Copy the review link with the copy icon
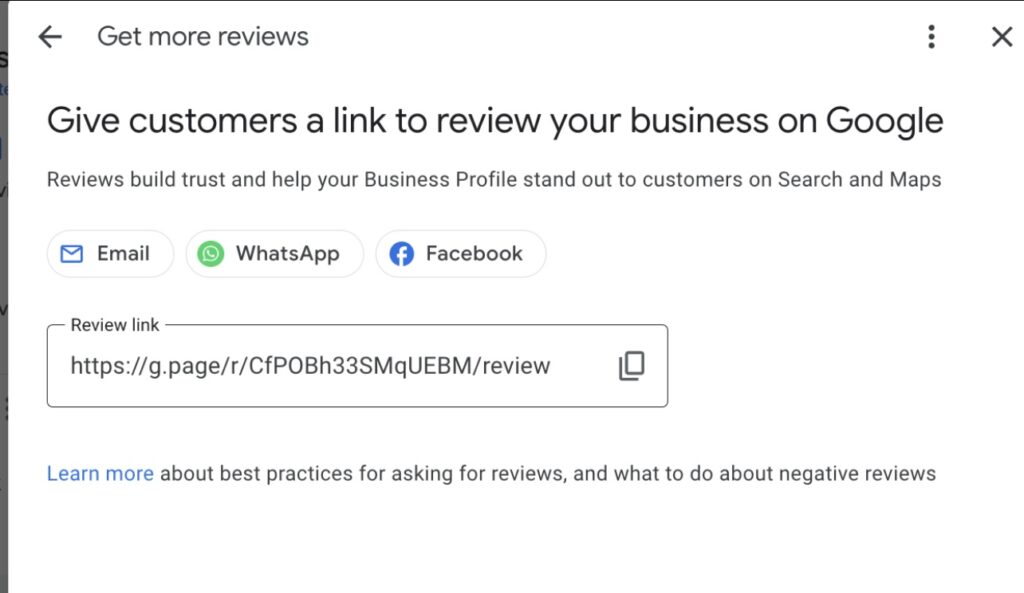The width and height of the screenshot is (1024, 593). tap(631, 366)
